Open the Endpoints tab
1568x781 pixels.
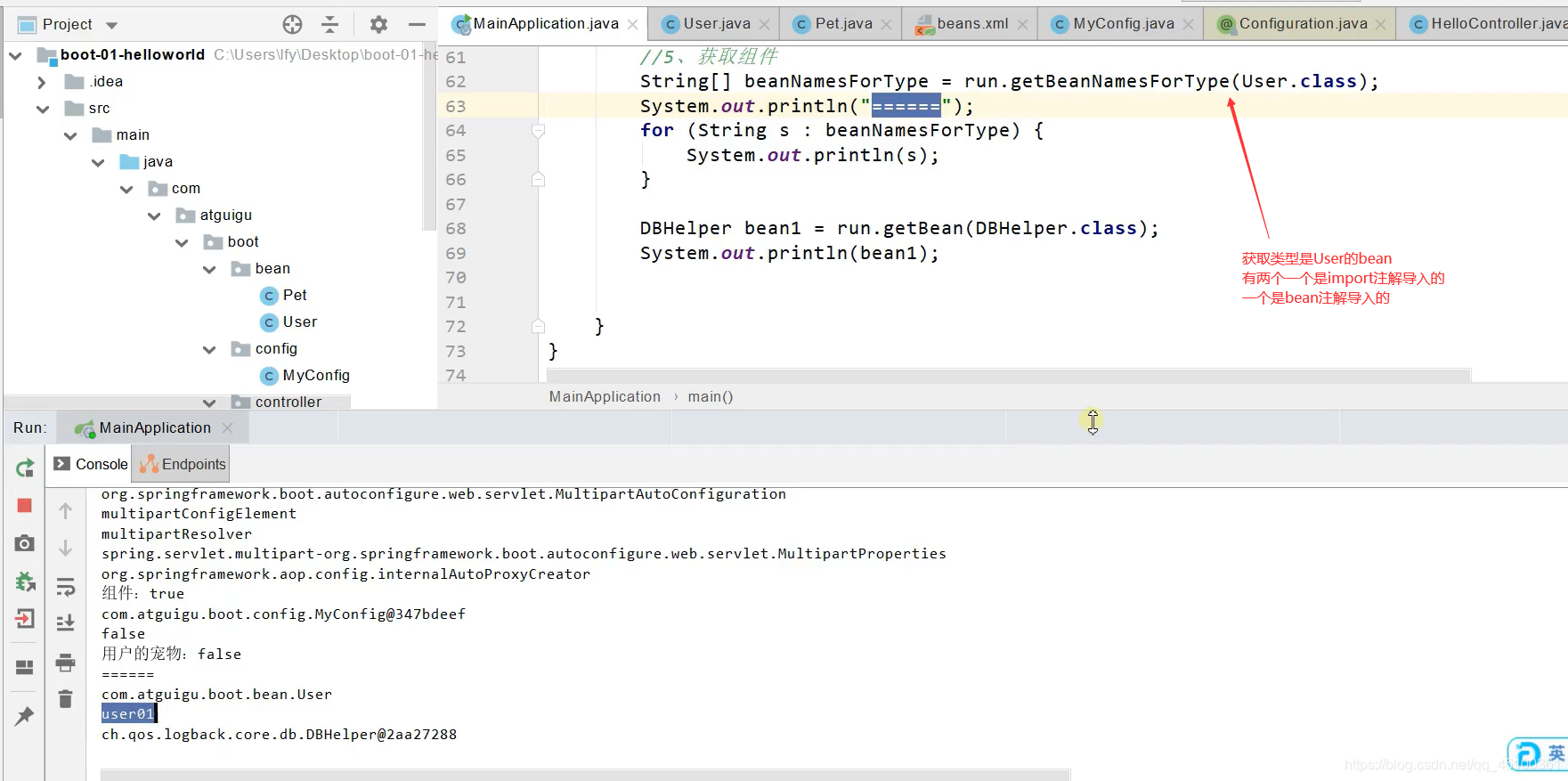tap(183, 464)
